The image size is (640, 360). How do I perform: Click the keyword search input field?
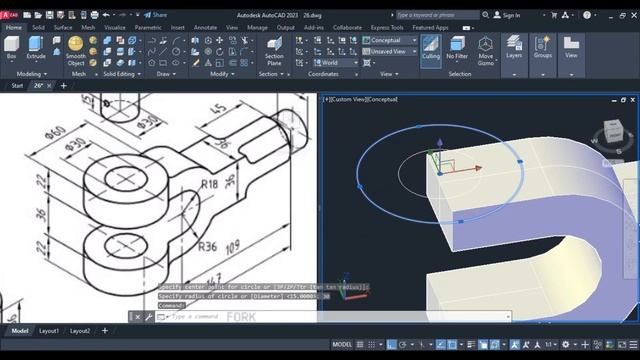(x=438, y=15)
